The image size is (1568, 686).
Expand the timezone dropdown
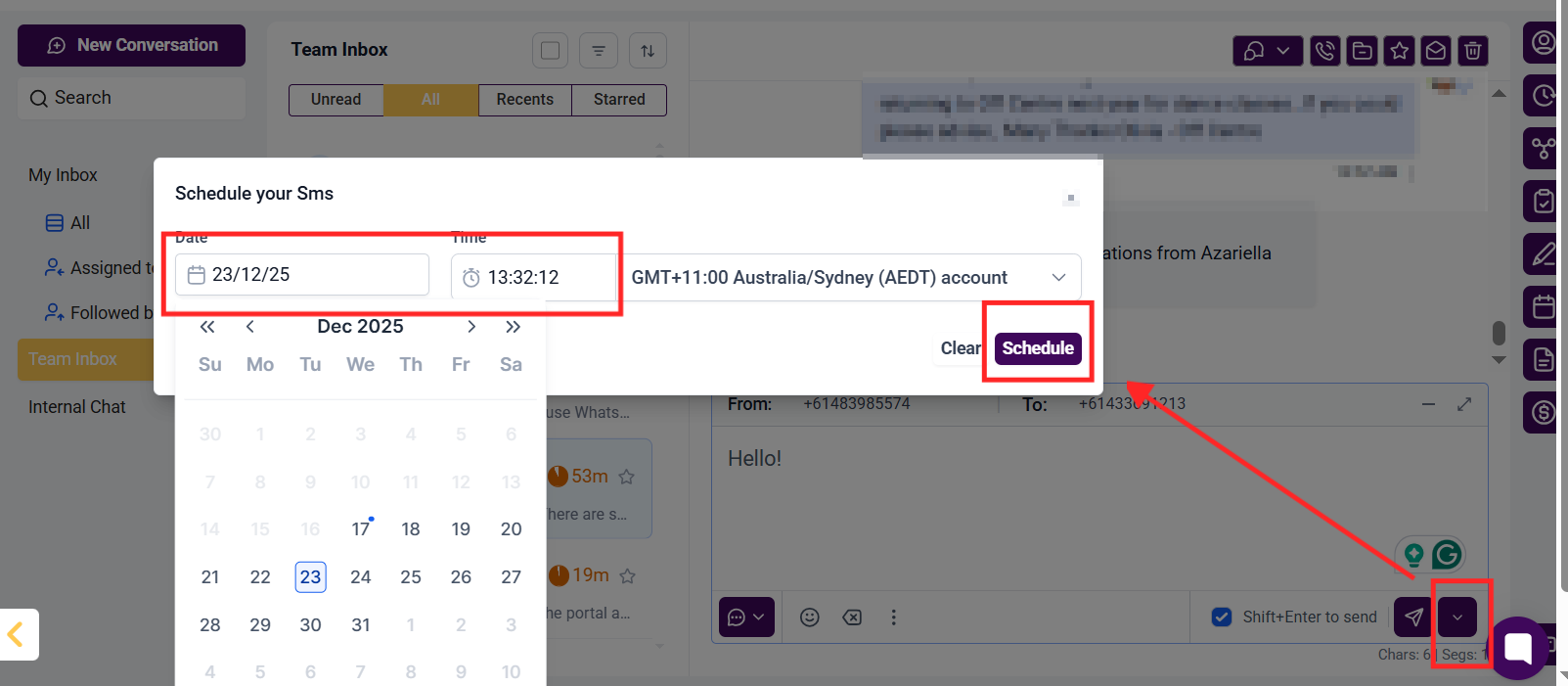pyautogui.click(x=1058, y=278)
